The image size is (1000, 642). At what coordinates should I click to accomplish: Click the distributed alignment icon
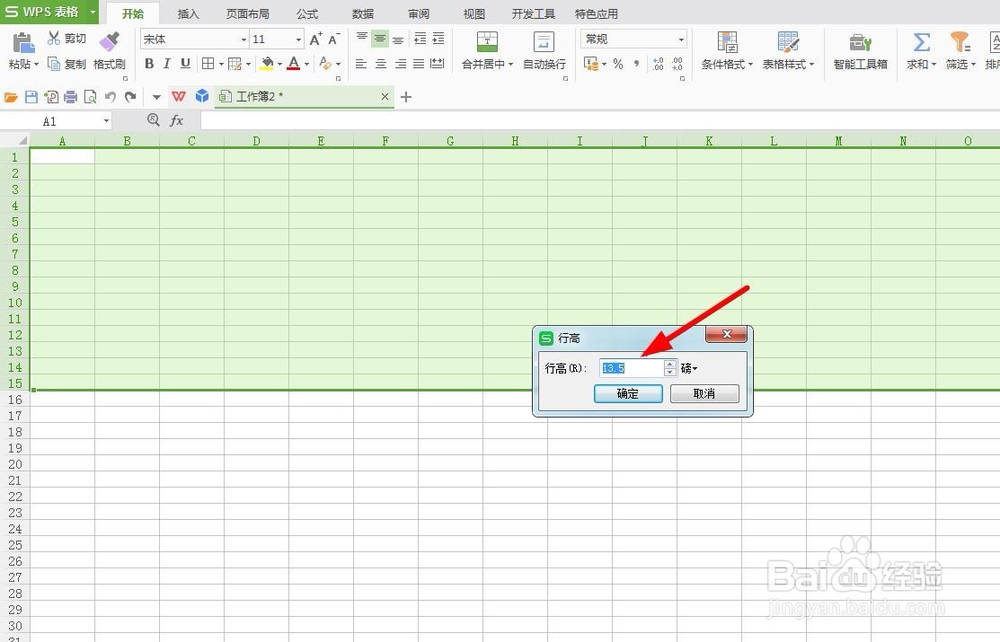click(x=437, y=64)
